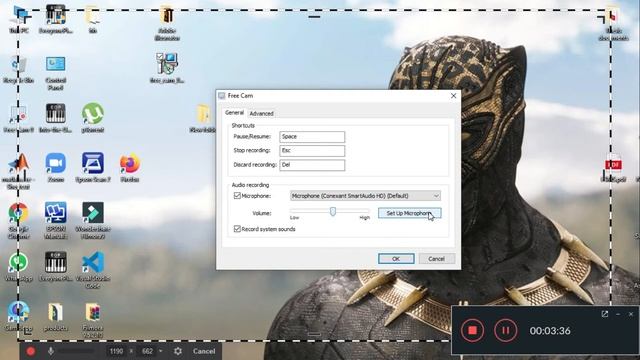Open the Recycle Bin icon

[18, 69]
